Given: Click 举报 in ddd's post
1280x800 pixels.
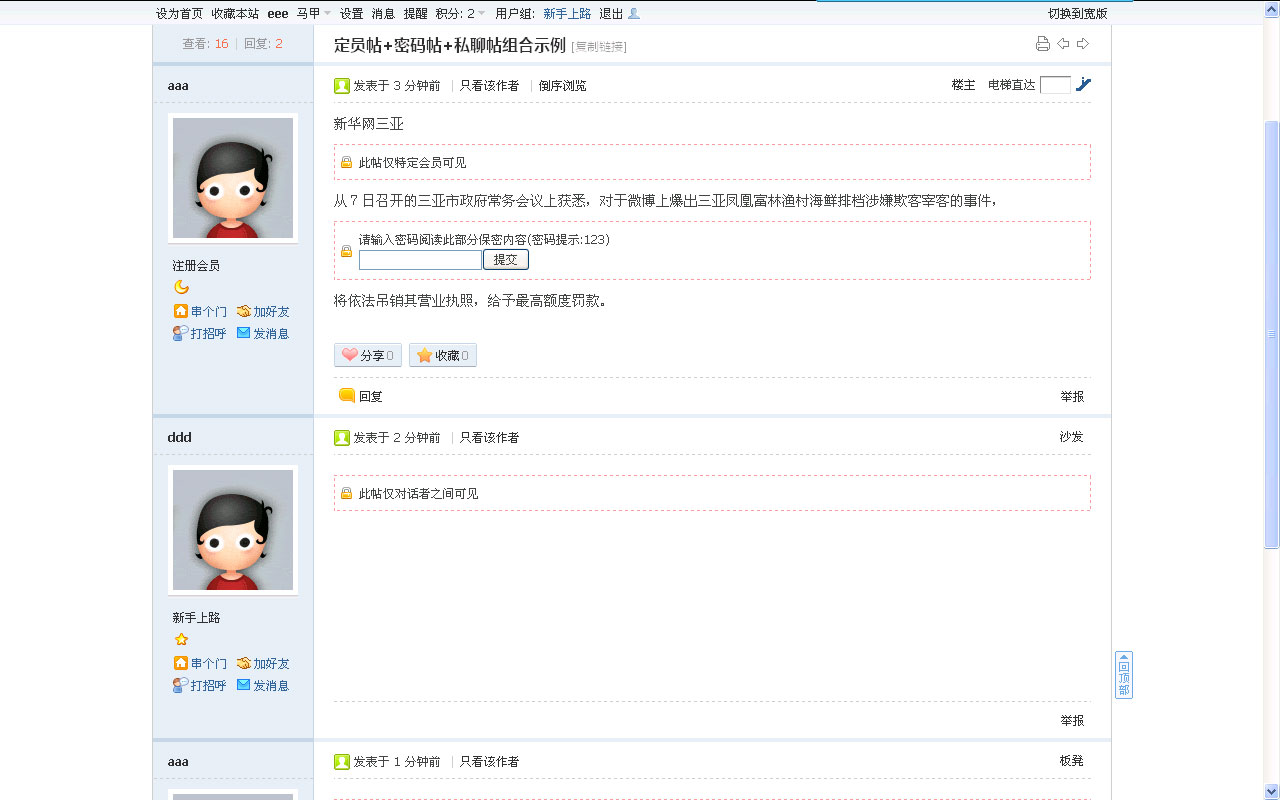Looking at the screenshot, I should click(x=1072, y=720).
